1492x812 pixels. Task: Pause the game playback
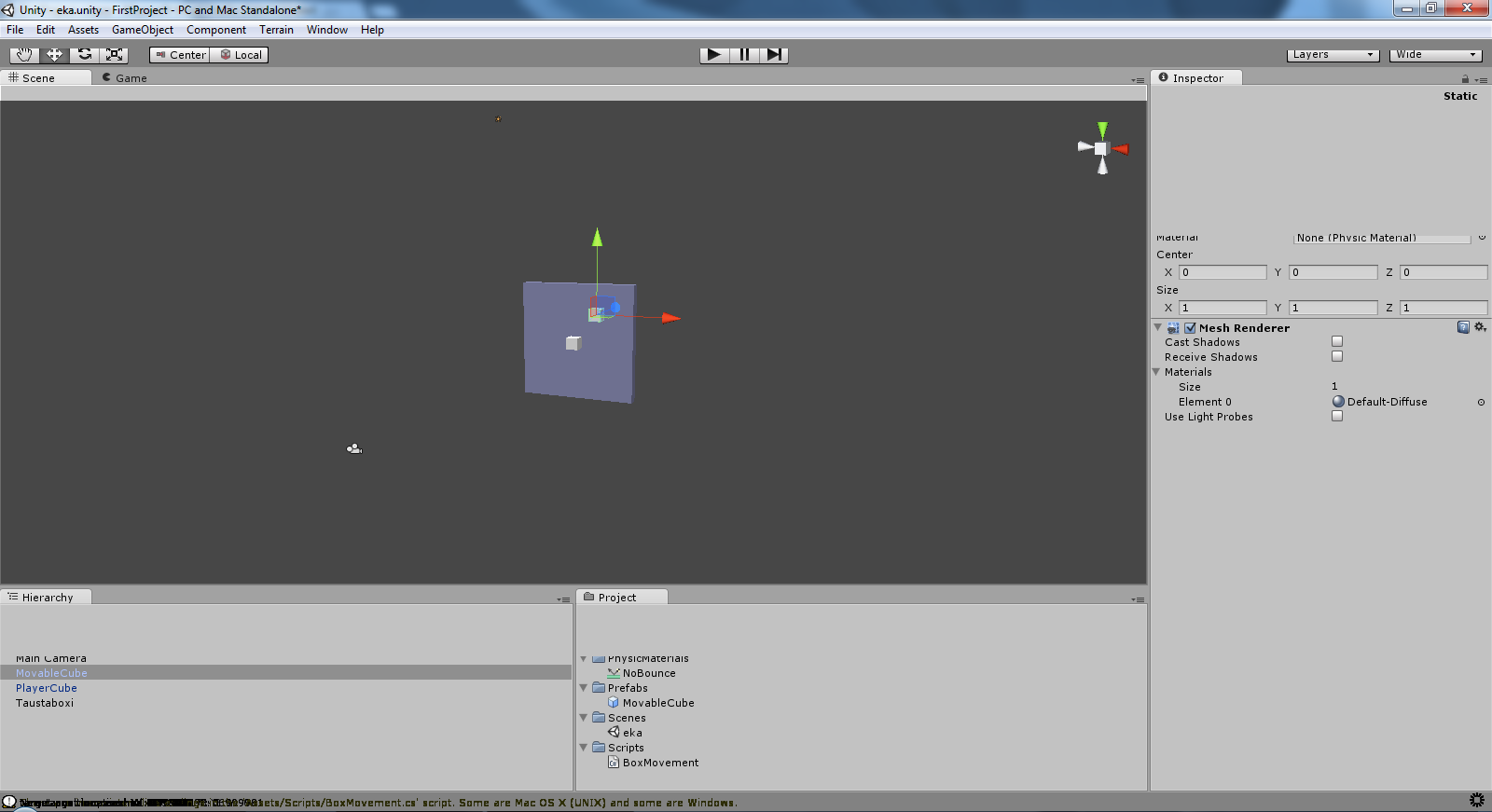(744, 55)
